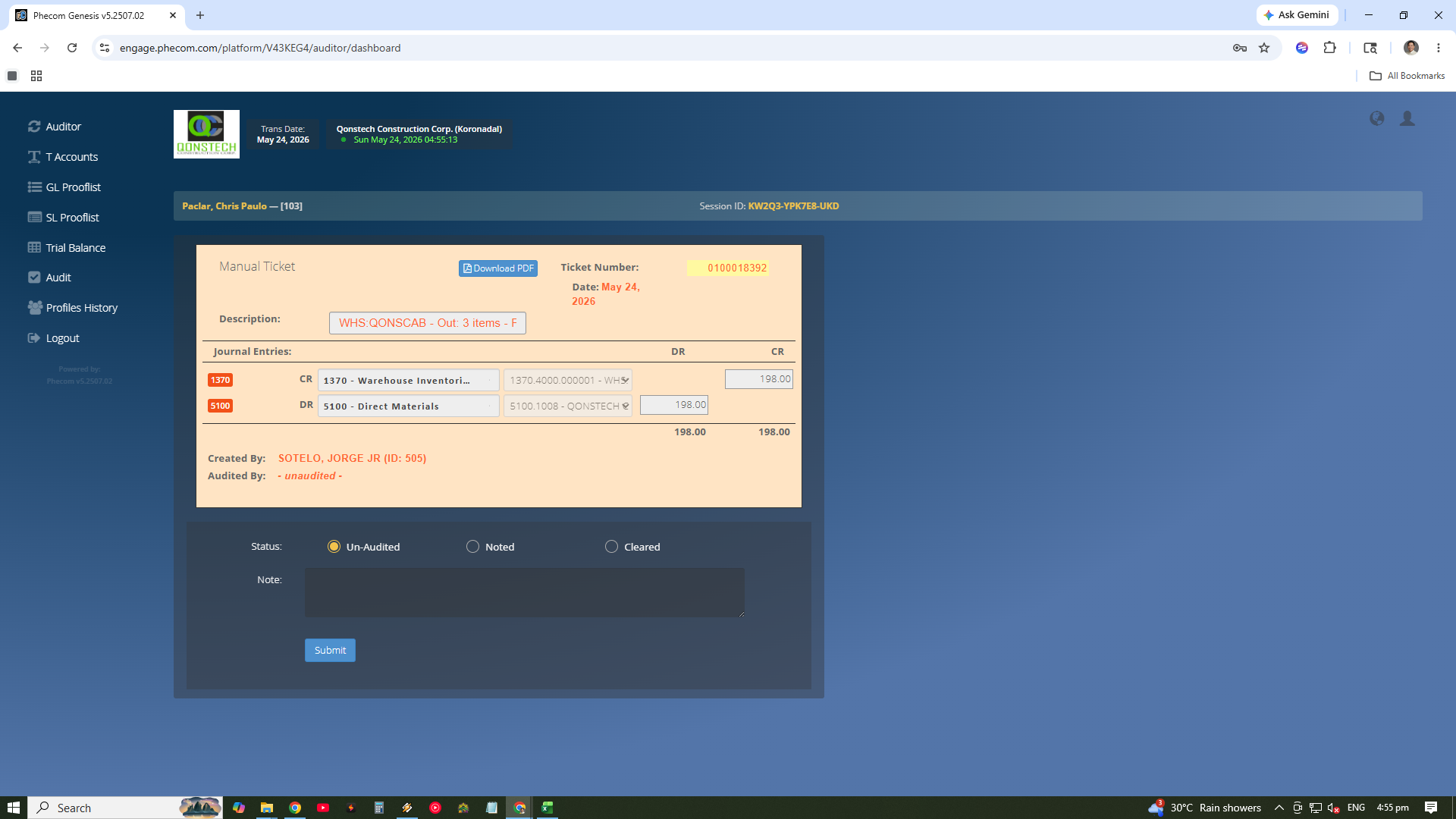This screenshot has height=819, width=1456.
Task: Submit the audit status form
Action: click(330, 650)
